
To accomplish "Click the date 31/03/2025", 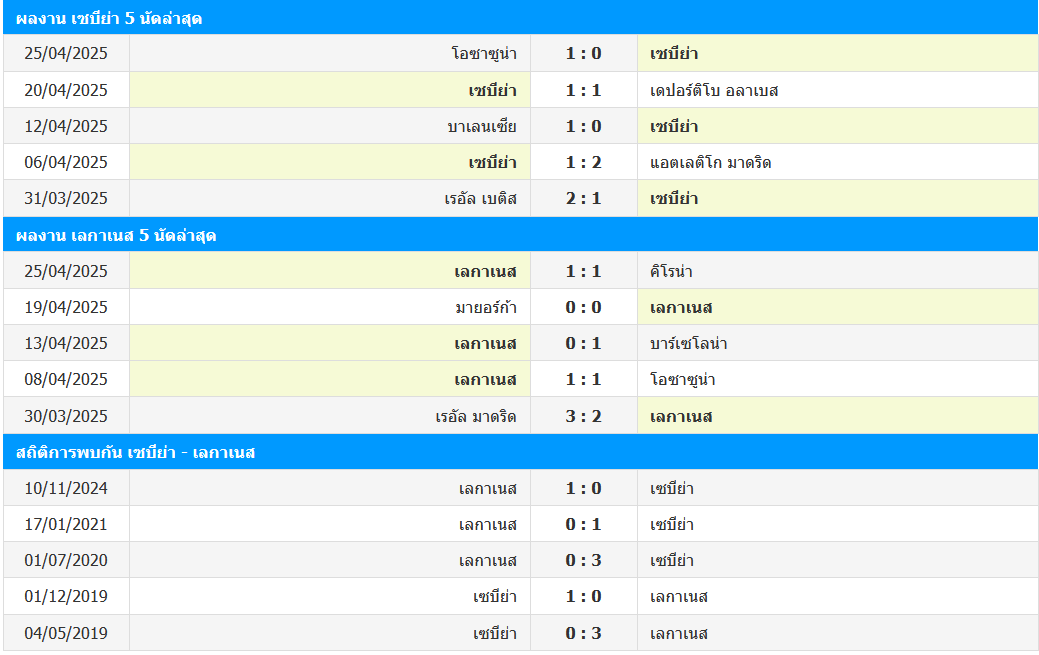I will click(x=66, y=198).
